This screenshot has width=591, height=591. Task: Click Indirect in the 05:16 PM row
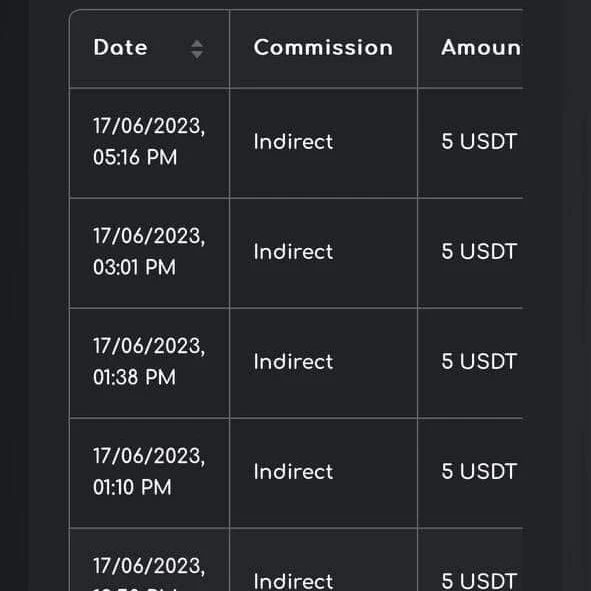(x=293, y=142)
